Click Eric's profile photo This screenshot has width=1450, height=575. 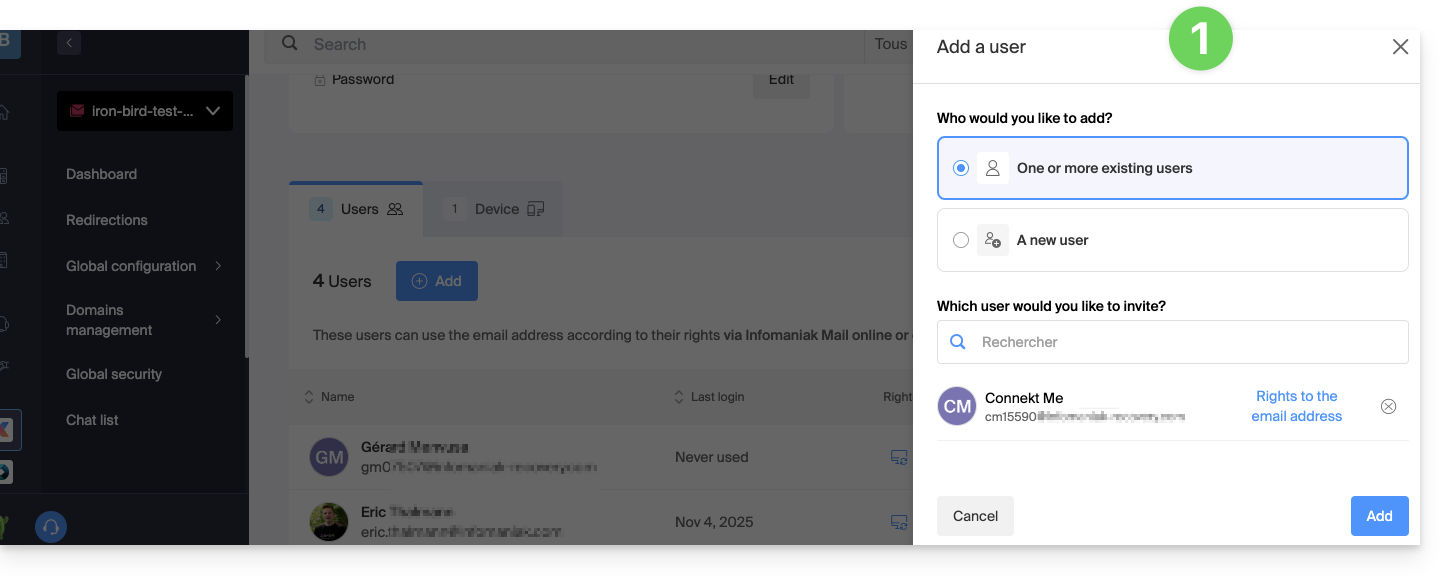click(x=329, y=522)
